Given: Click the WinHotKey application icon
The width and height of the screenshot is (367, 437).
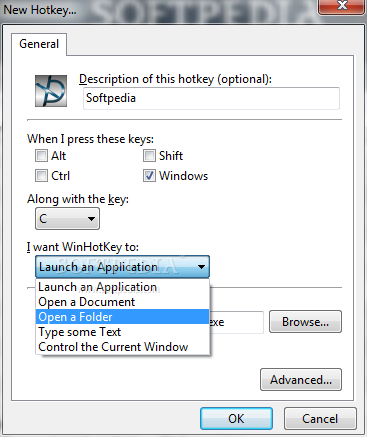Looking at the screenshot, I should tap(51, 91).
